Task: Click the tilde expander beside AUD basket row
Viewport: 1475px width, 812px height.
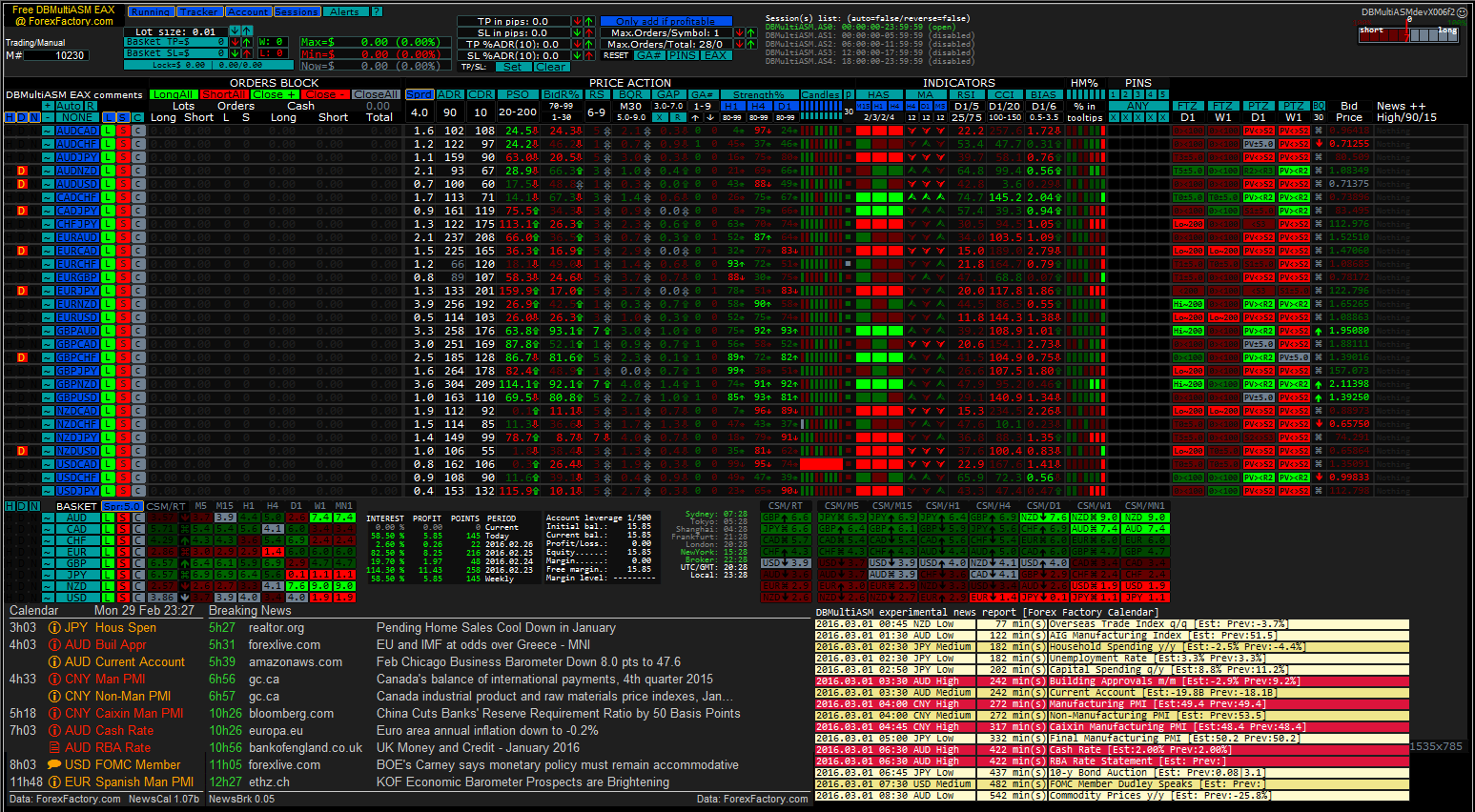Action: tap(48, 518)
